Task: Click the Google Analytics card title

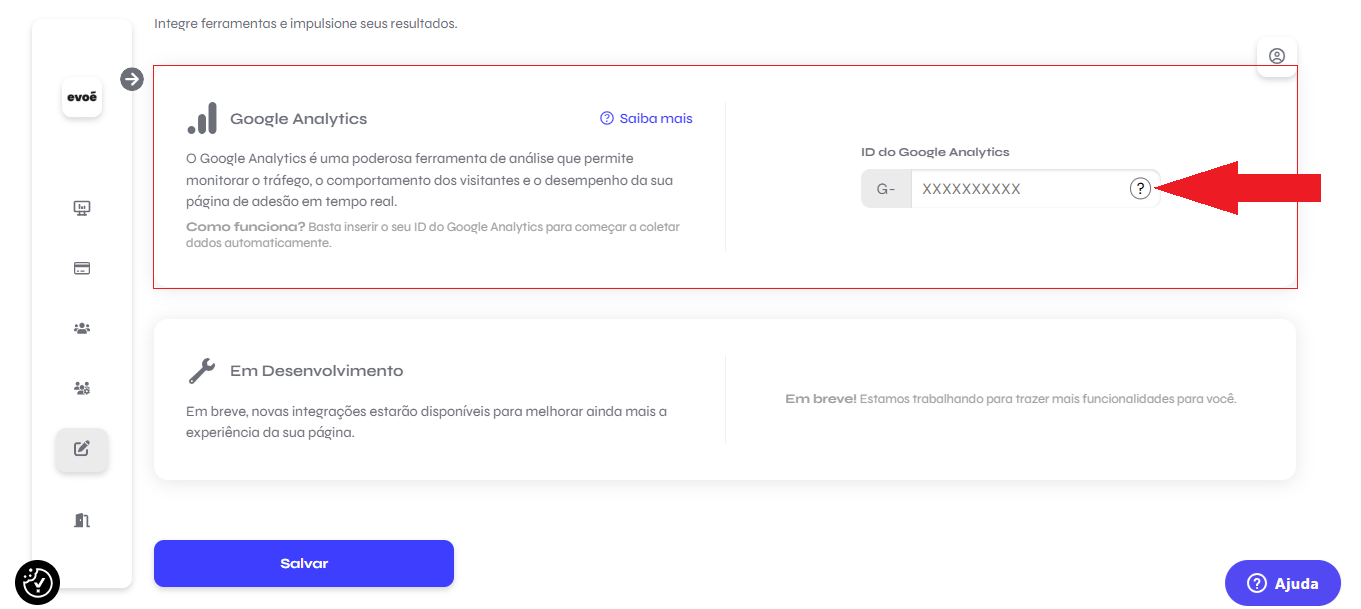Action: (x=299, y=119)
